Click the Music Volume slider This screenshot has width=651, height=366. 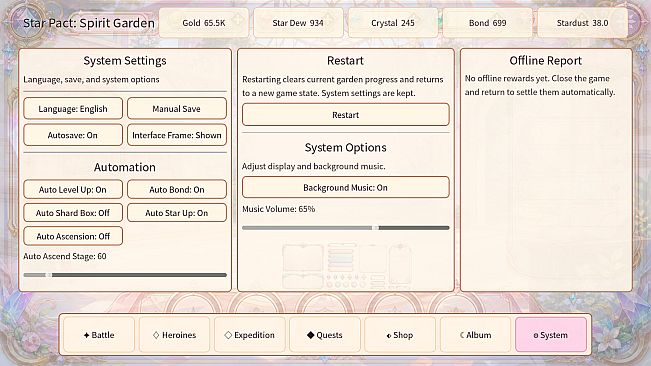[345, 227]
